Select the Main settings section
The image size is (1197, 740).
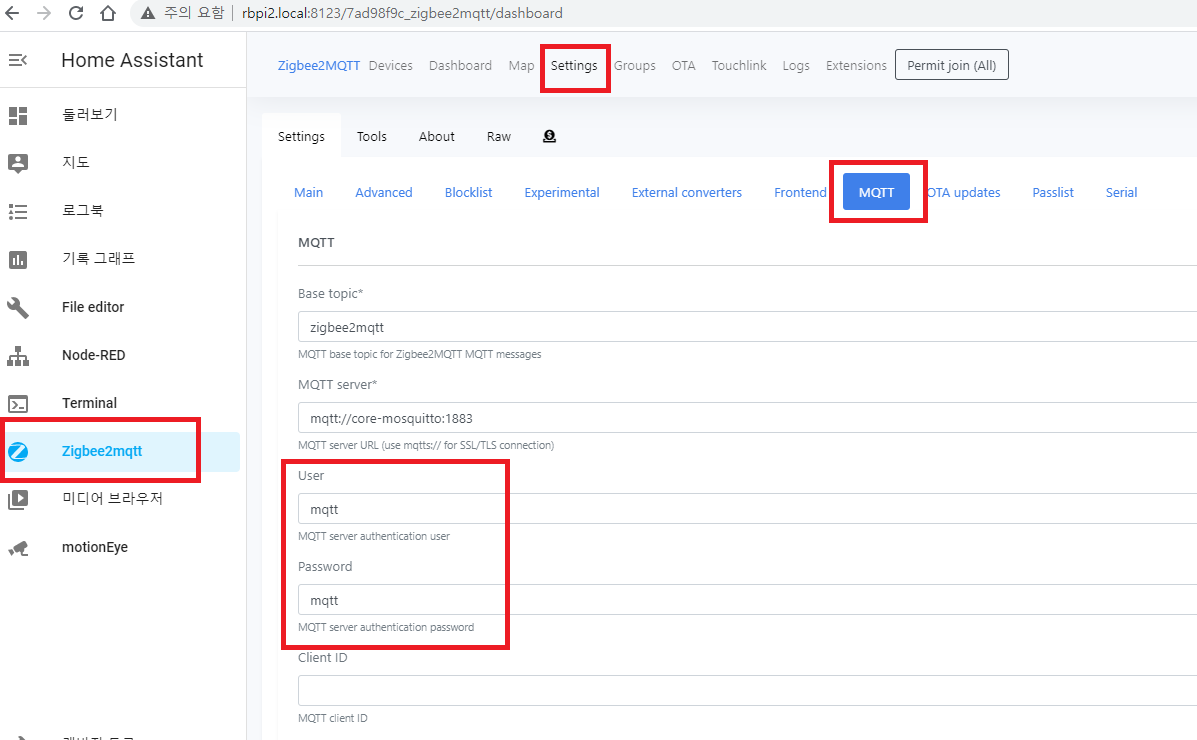(308, 192)
